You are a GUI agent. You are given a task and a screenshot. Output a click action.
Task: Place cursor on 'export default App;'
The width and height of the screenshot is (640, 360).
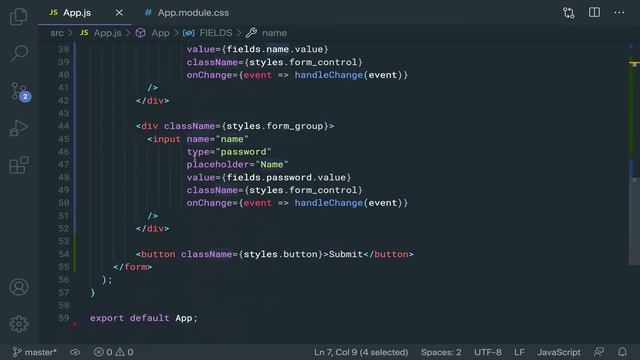tap(144, 318)
